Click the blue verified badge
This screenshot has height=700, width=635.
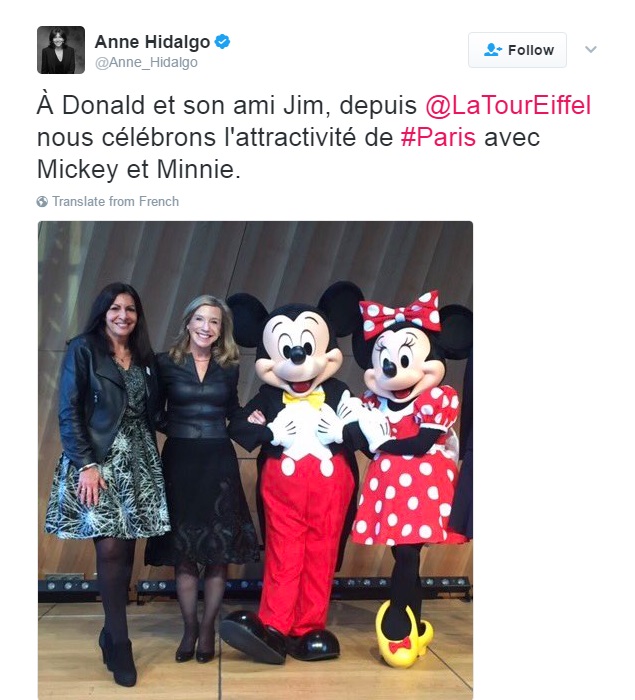222,42
